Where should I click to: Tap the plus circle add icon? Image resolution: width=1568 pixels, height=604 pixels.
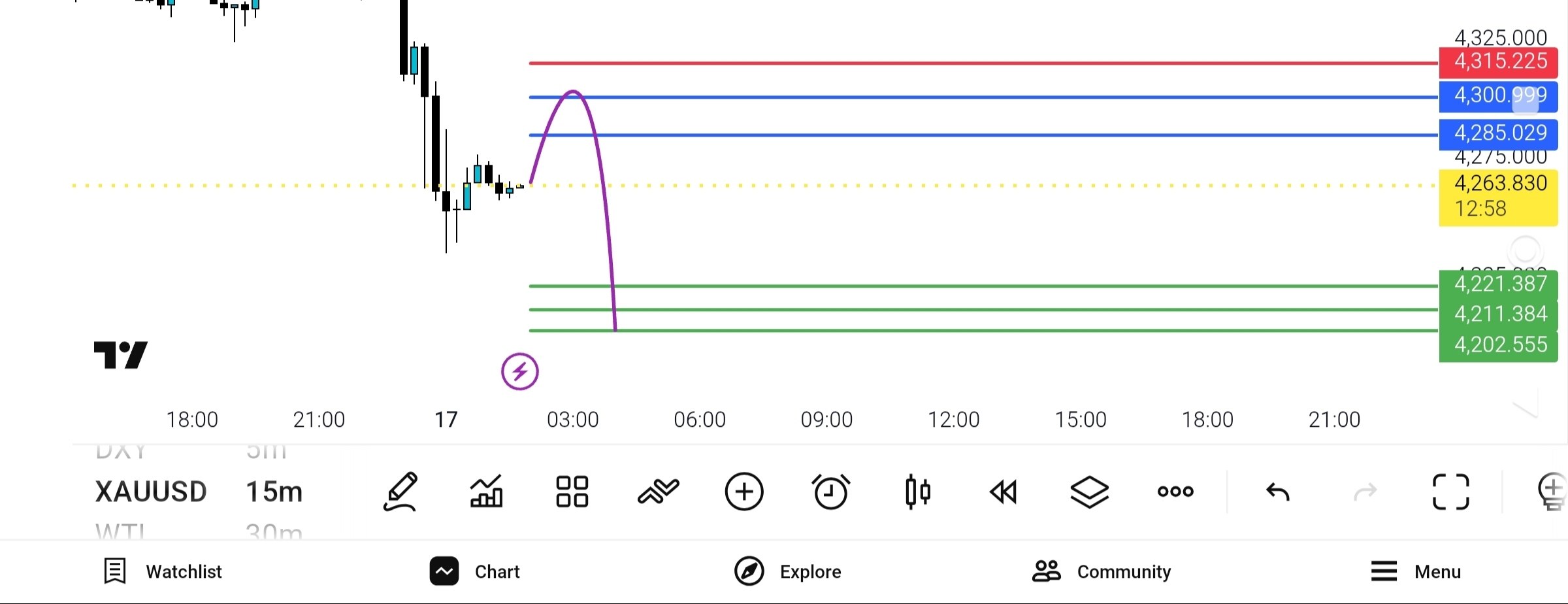click(x=744, y=491)
